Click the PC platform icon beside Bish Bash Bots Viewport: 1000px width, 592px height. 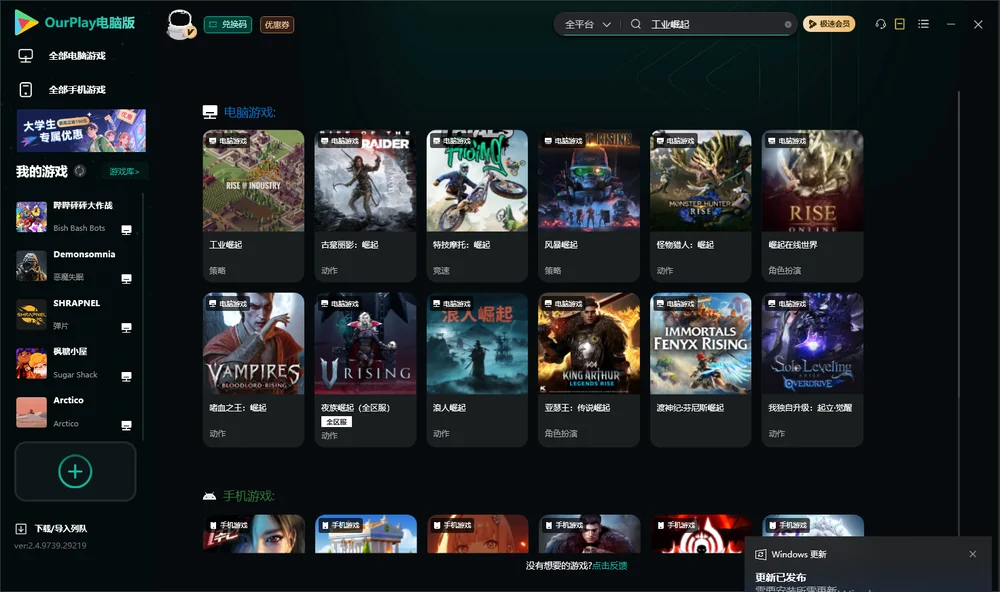tap(126, 230)
